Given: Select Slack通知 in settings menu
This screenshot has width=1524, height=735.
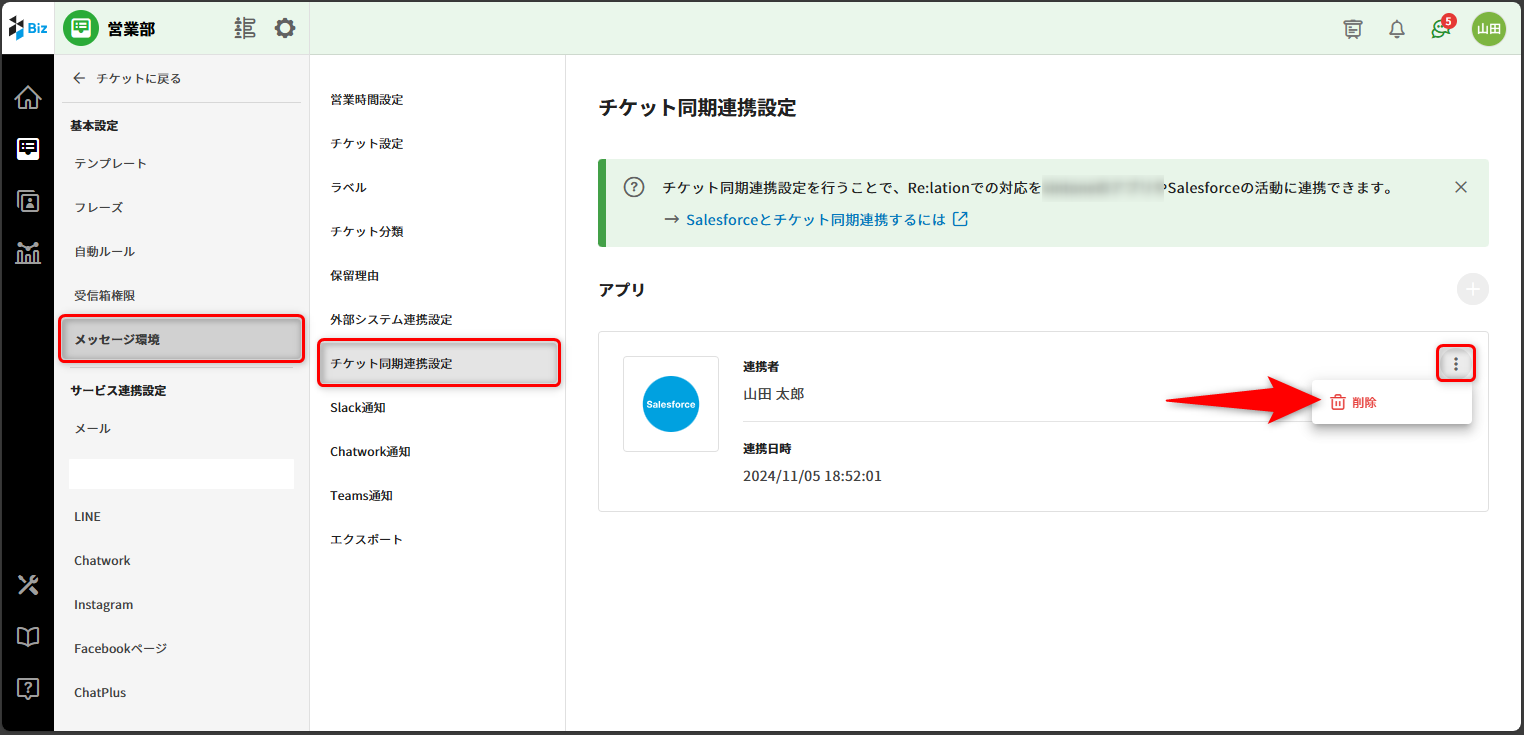Looking at the screenshot, I should click(x=358, y=408).
